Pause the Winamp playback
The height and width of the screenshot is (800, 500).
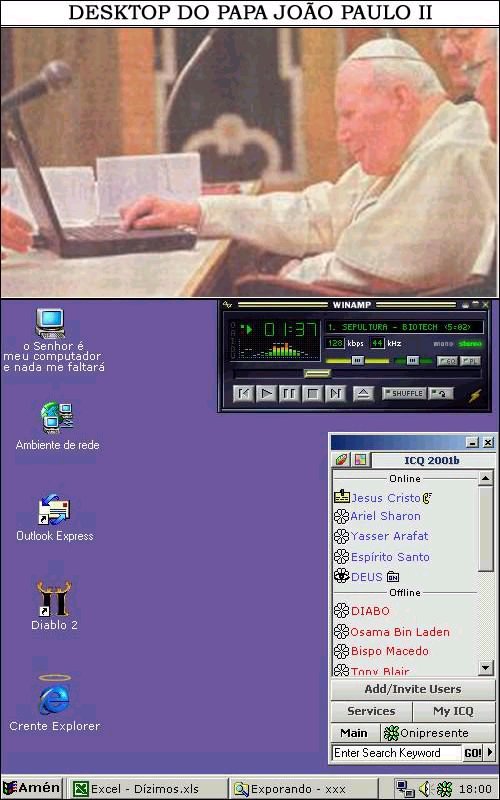click(289, 394)
